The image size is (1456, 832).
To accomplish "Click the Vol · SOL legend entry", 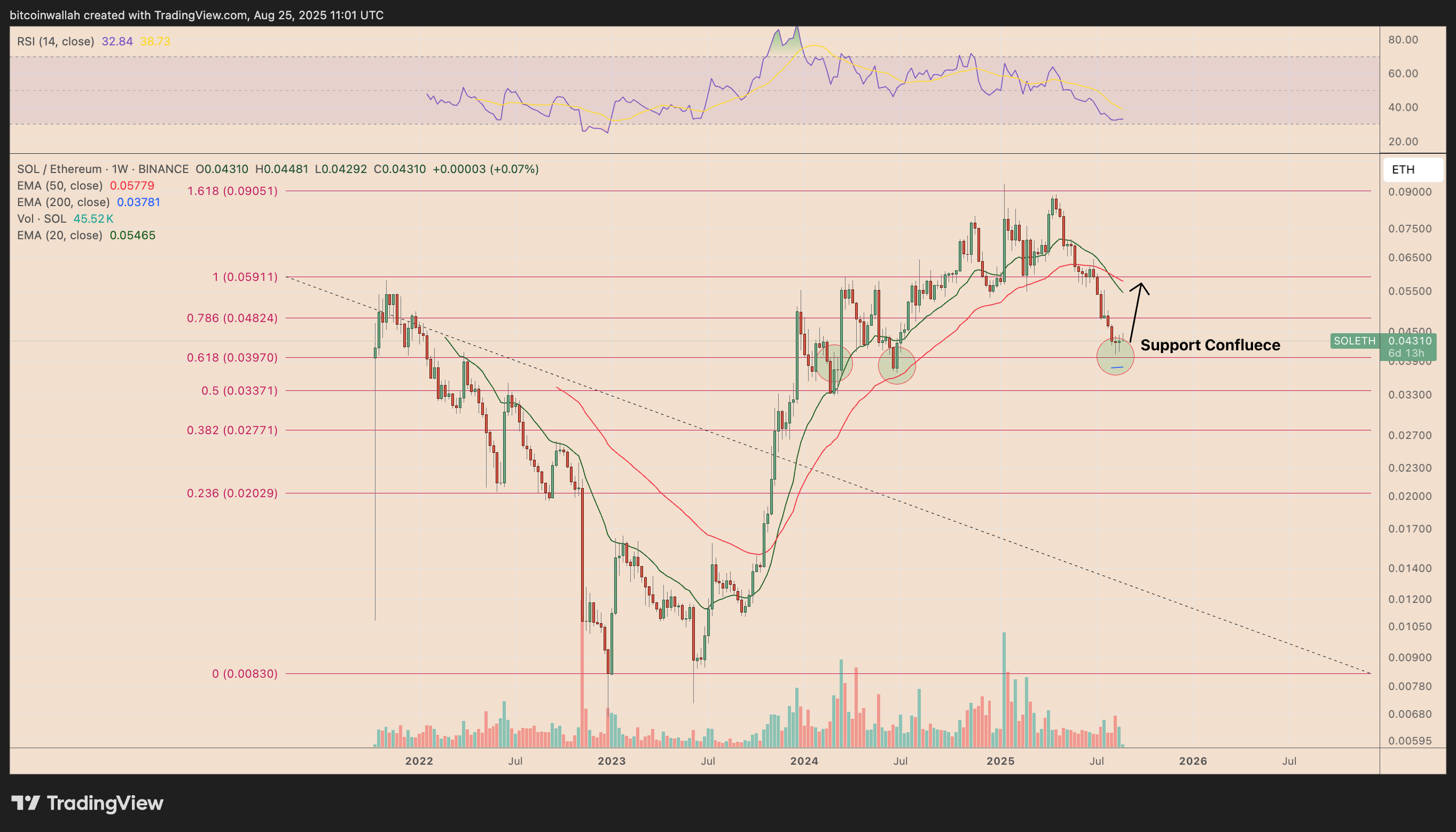I will pos(42,219).
